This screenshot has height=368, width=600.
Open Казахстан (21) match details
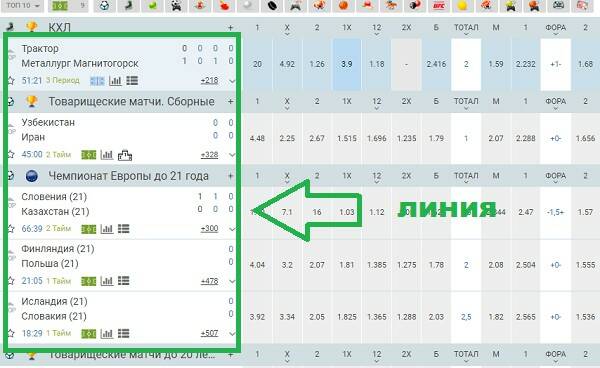(x=55, y=211)
